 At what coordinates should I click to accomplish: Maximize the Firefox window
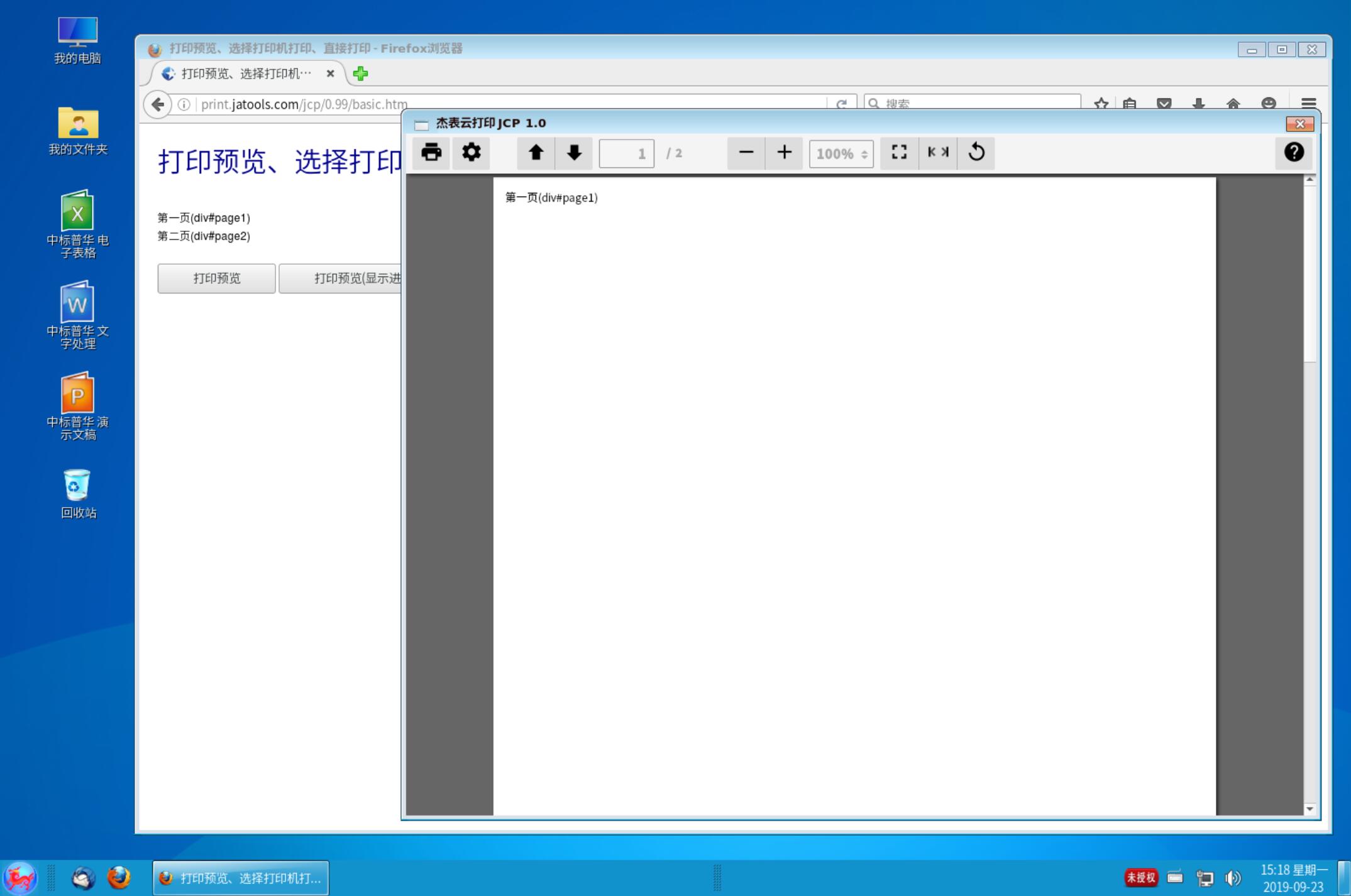click(x=1282, y=50)
